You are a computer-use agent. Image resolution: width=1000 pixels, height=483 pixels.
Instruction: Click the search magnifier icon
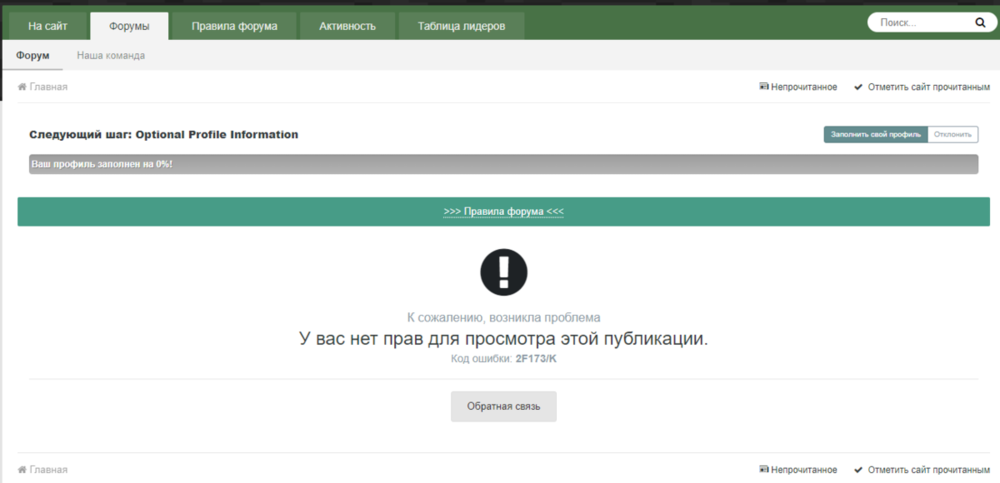(980, 23)
